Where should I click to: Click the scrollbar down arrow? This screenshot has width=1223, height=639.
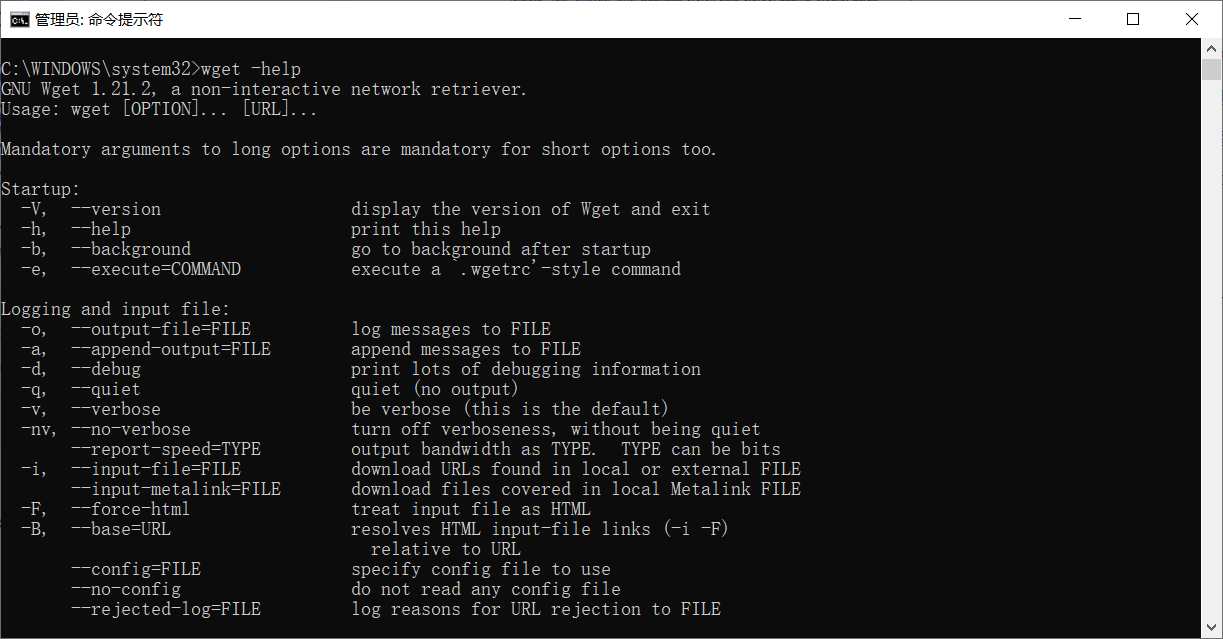(x=1212, y=629)
